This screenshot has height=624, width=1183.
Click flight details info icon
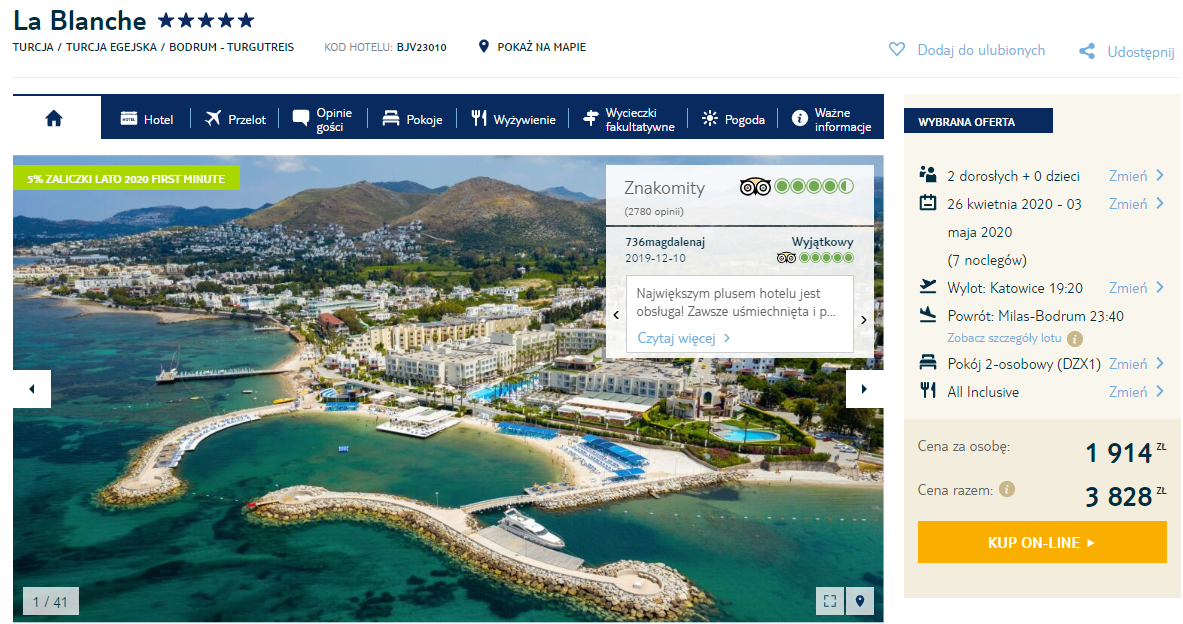click(x=1075, y=339)
